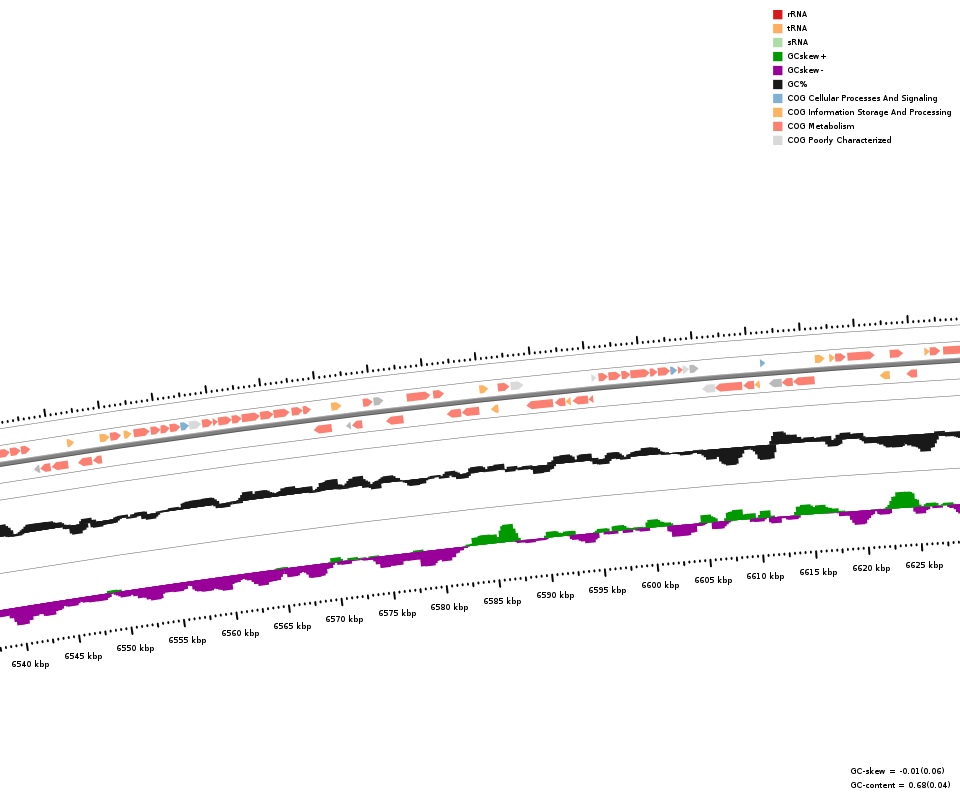The image size is (960, 800).
Task: Click the 6540 kbp position label
Action: (x=30, y=664)
